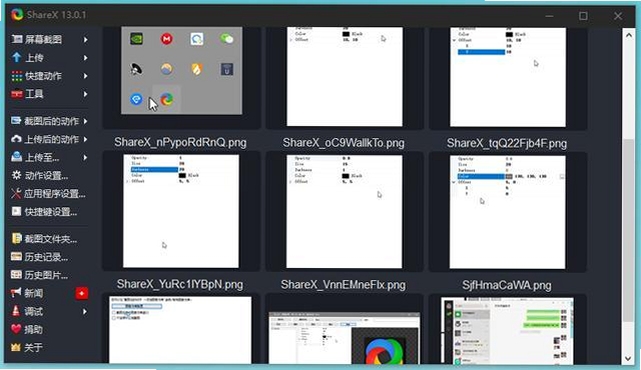Screen dimensions: 641x370
Task: Open 应用程序设置 menu entry
Action: (49, 193)
